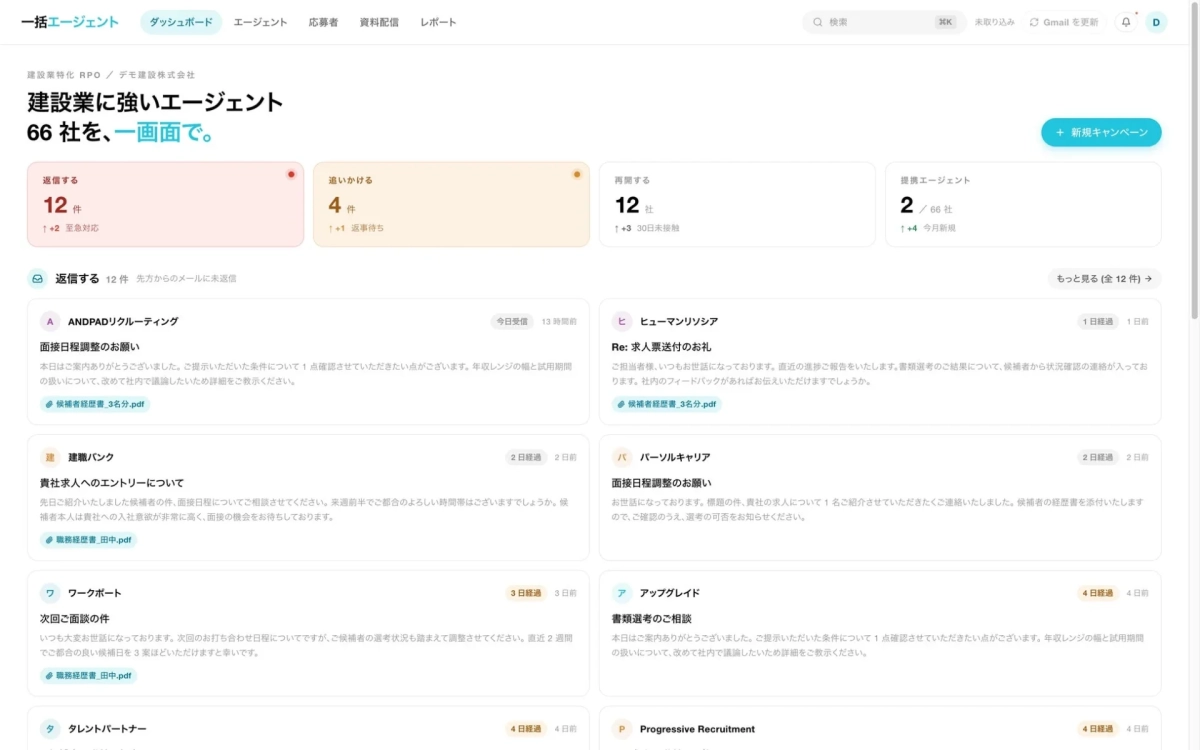Click the パーソルキャリア avatar パ
Viewport: 1200px width, 750px height.
622,457
